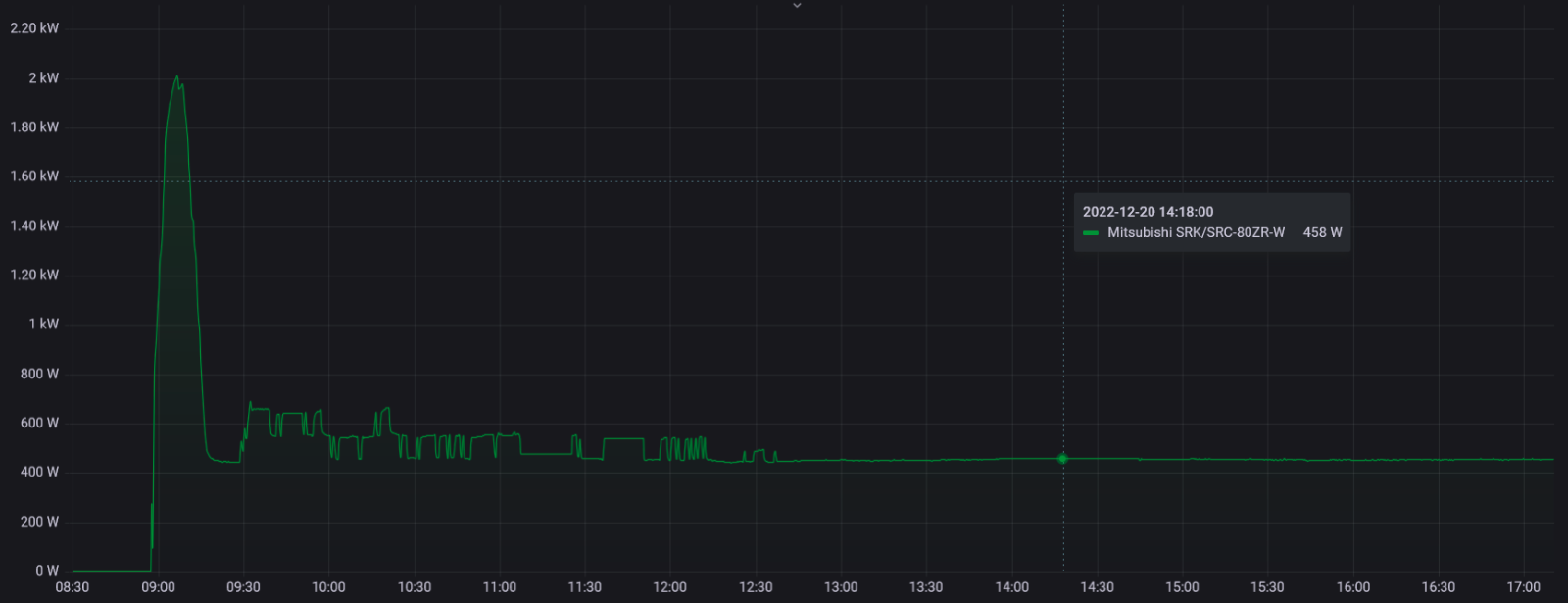Viewport: 1568px width, 603px height.
Task: Click the 800 W y-axis label
Action: (39, 375)
